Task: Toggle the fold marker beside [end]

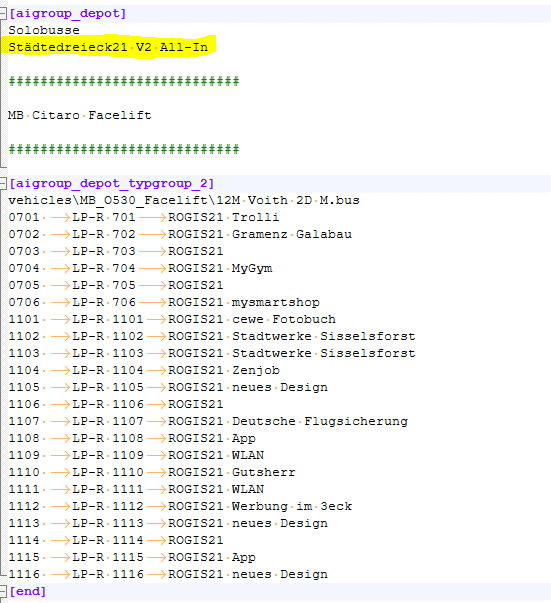Action: [3, 591]
